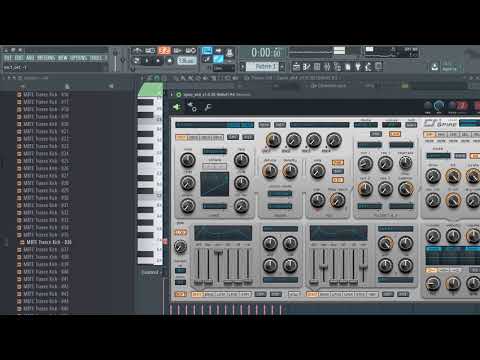
Task: Open the OPTIONS menu
Action: tap(78, 58)
